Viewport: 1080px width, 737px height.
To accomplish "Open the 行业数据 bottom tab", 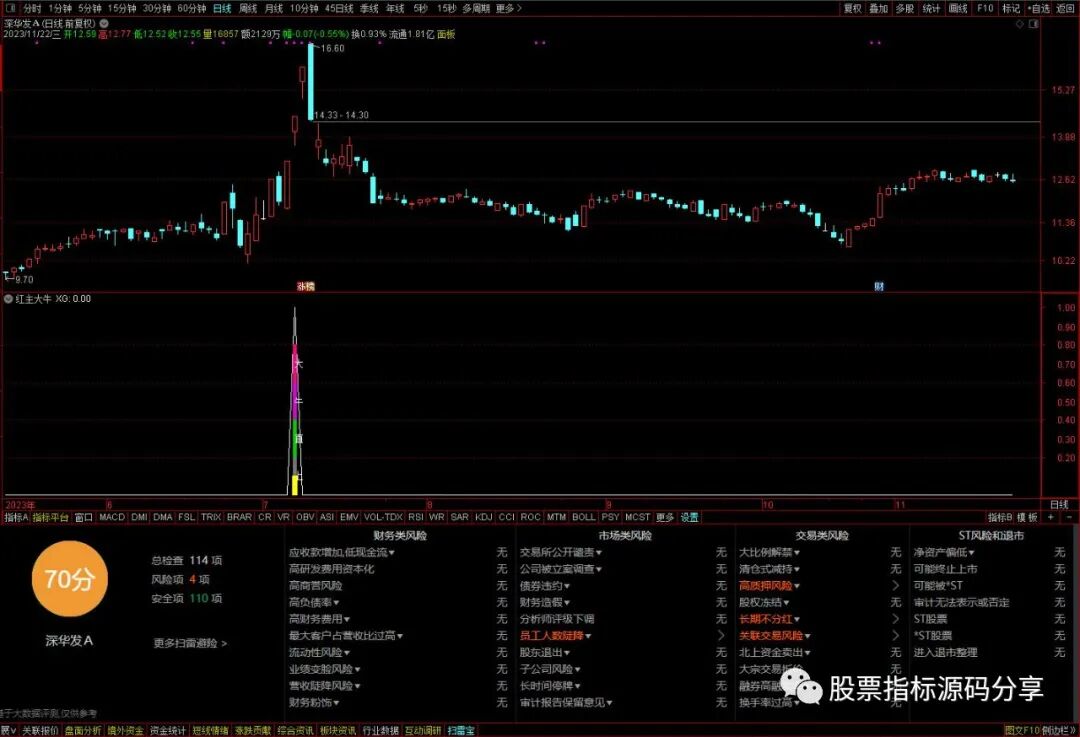I will pyautogui.click(x=380, y=730).
